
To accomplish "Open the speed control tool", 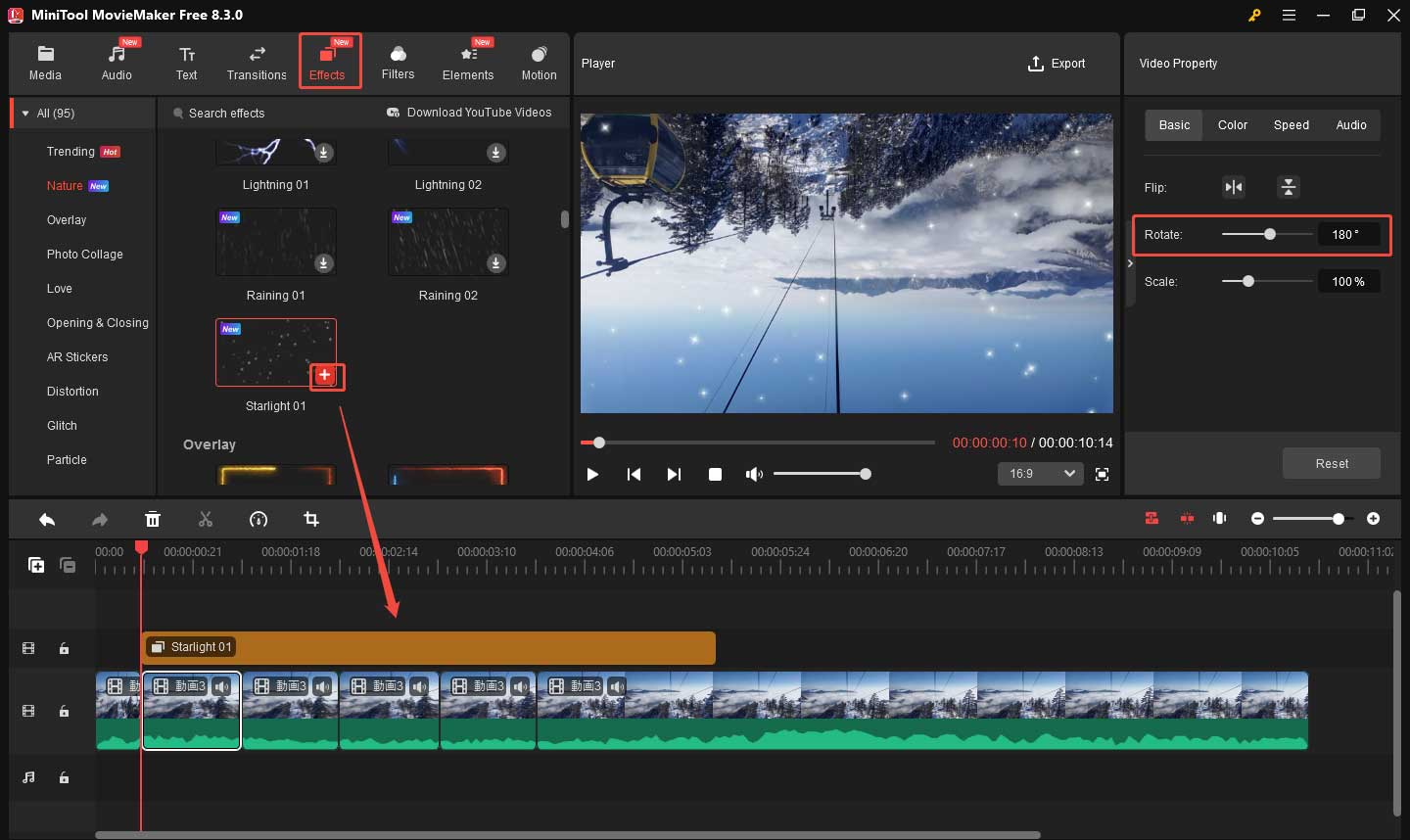I will (258, 519).
